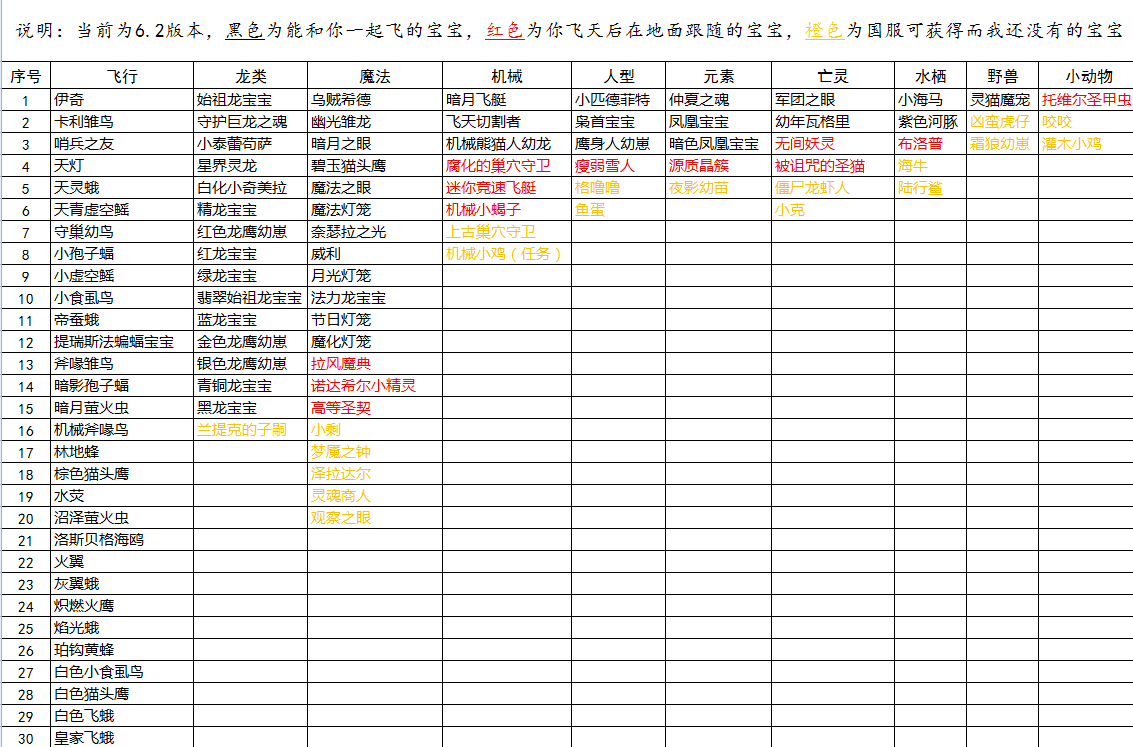
Task: Select red cell 源质晶簇
Action: [718, 165]
